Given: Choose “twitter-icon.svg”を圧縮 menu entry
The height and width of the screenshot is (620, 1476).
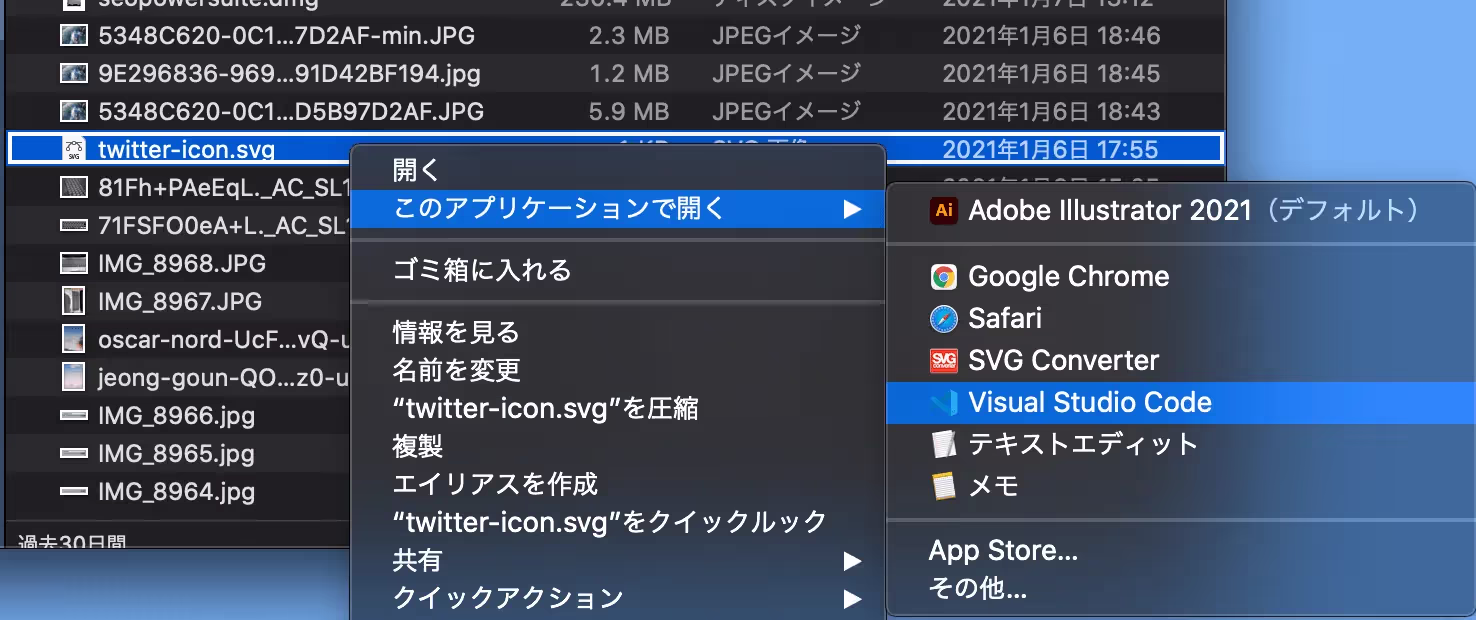Looking at the screenshot, I should (545, 408).
